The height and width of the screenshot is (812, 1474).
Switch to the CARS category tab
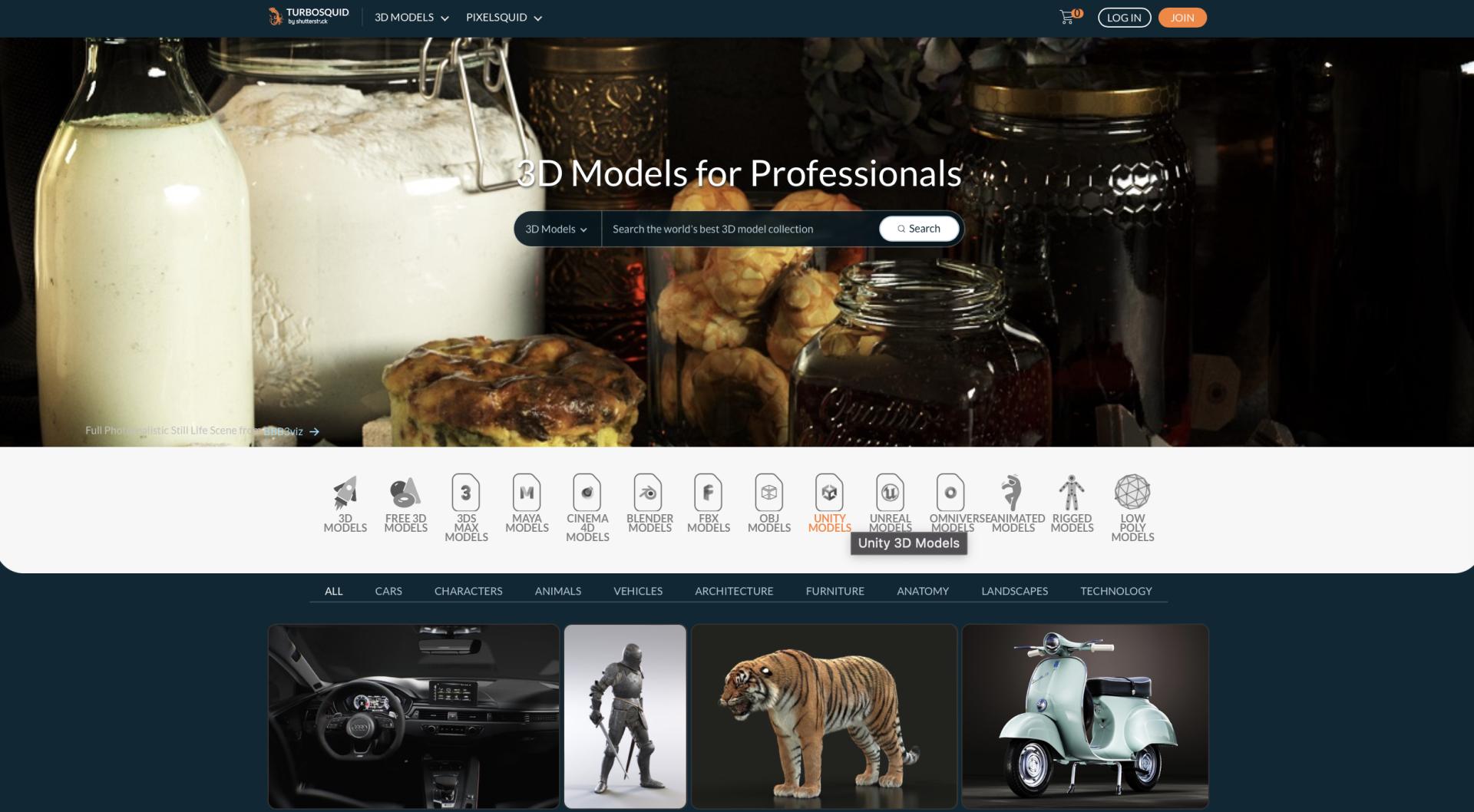(388, 591)
